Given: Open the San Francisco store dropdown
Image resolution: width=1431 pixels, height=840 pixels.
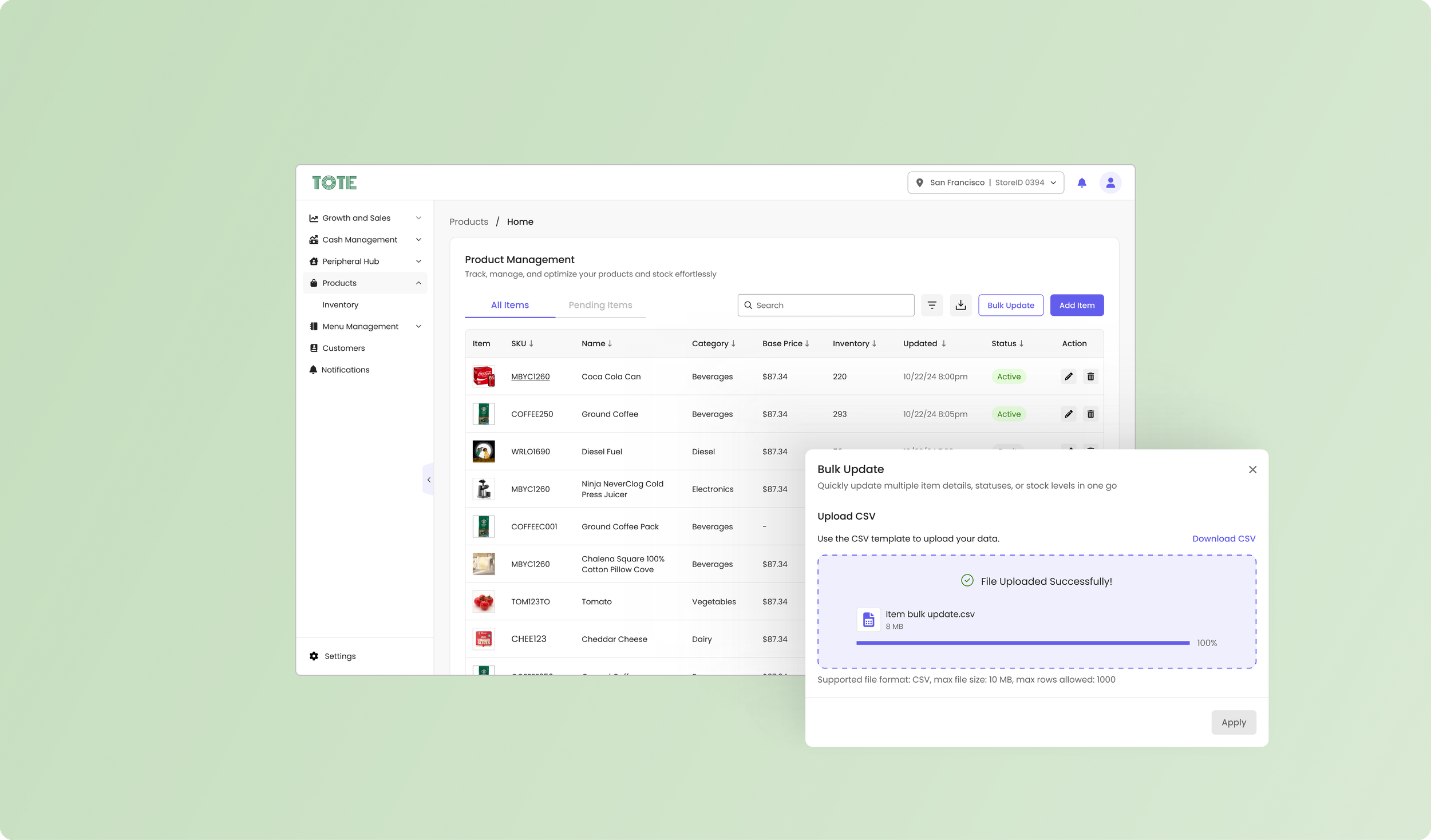Looking at the screenshot, I should point(985,183).
